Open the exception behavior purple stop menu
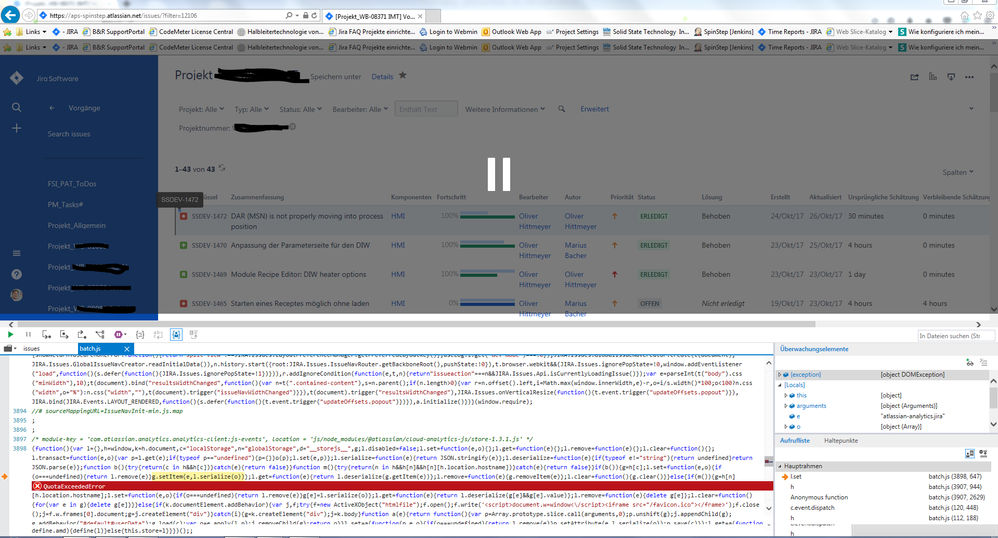The width and height of the screenshot is (998, 538). (120, 334)
